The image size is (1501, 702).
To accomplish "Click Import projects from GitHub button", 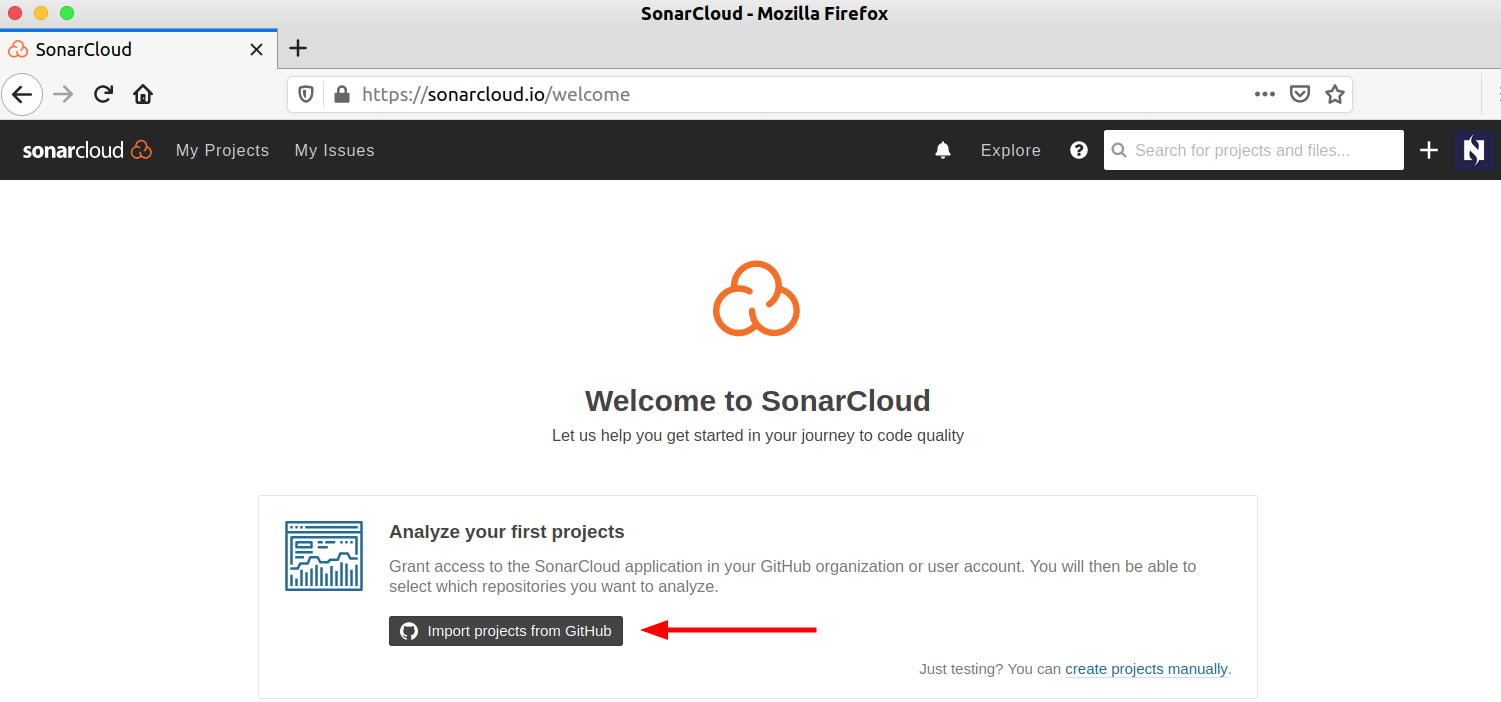I will pos(506,631).
